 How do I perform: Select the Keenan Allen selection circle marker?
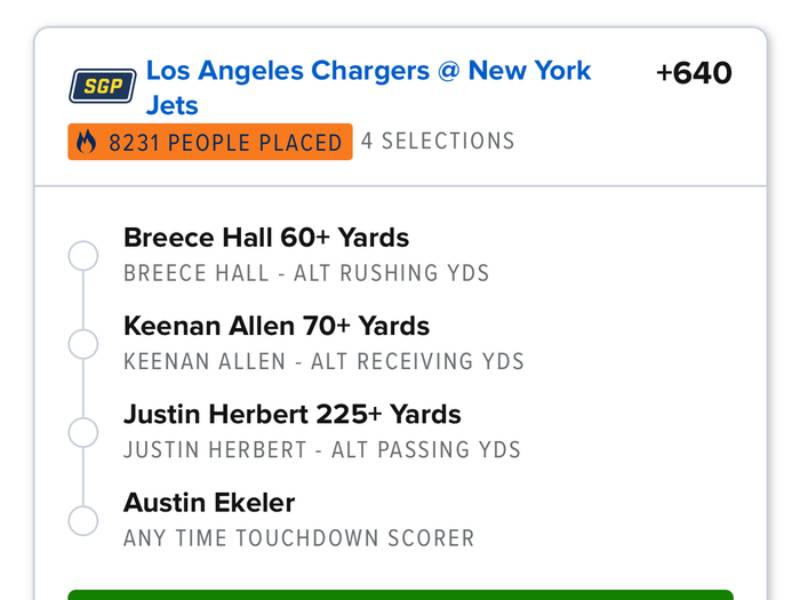pos(83,344)
